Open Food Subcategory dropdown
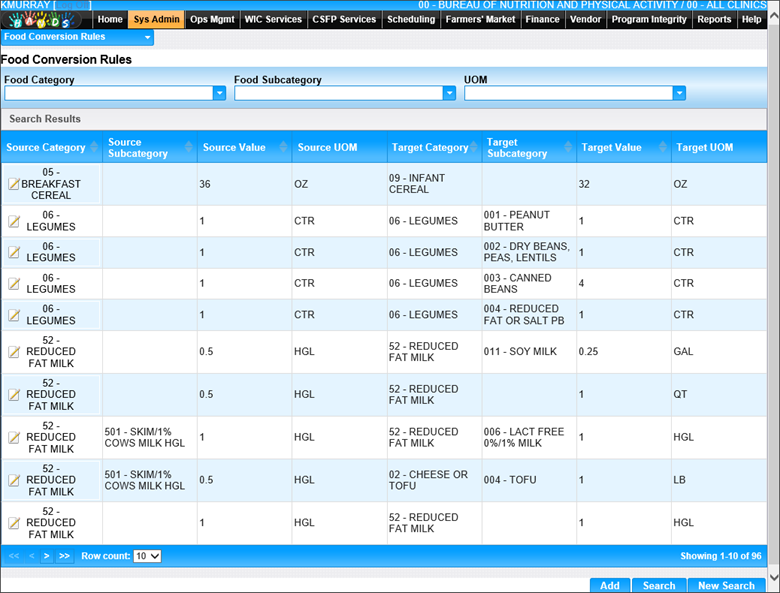 pyautogui.click(x=449, y=93)
